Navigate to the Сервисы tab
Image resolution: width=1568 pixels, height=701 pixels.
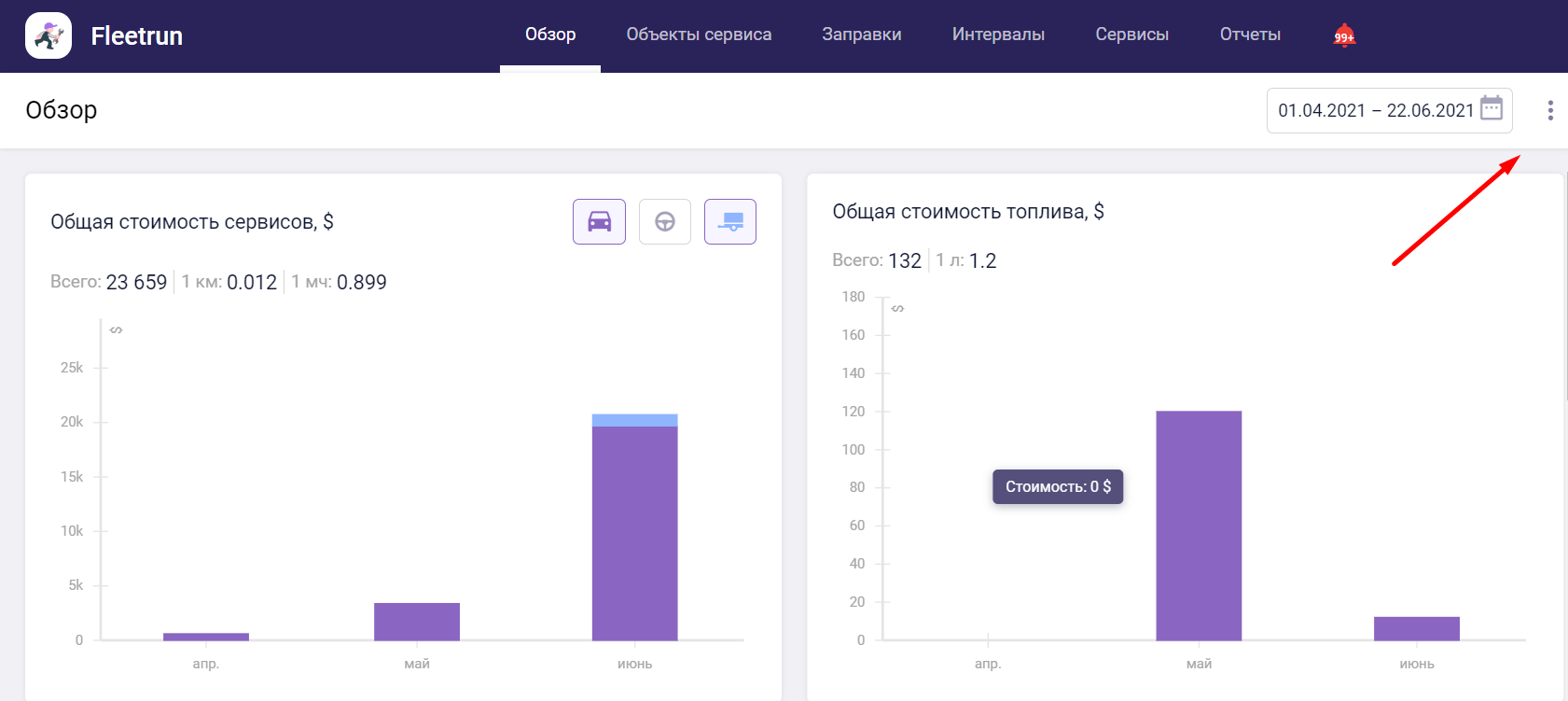tap(1131, 35)
